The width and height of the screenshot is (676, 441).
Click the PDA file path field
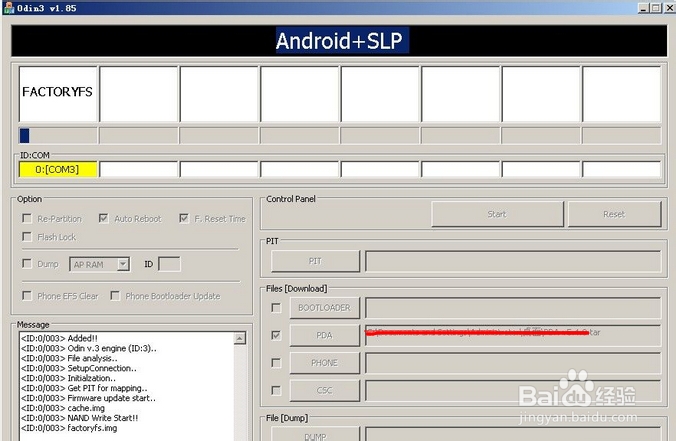pyautogui.click(x=513, y=335)
